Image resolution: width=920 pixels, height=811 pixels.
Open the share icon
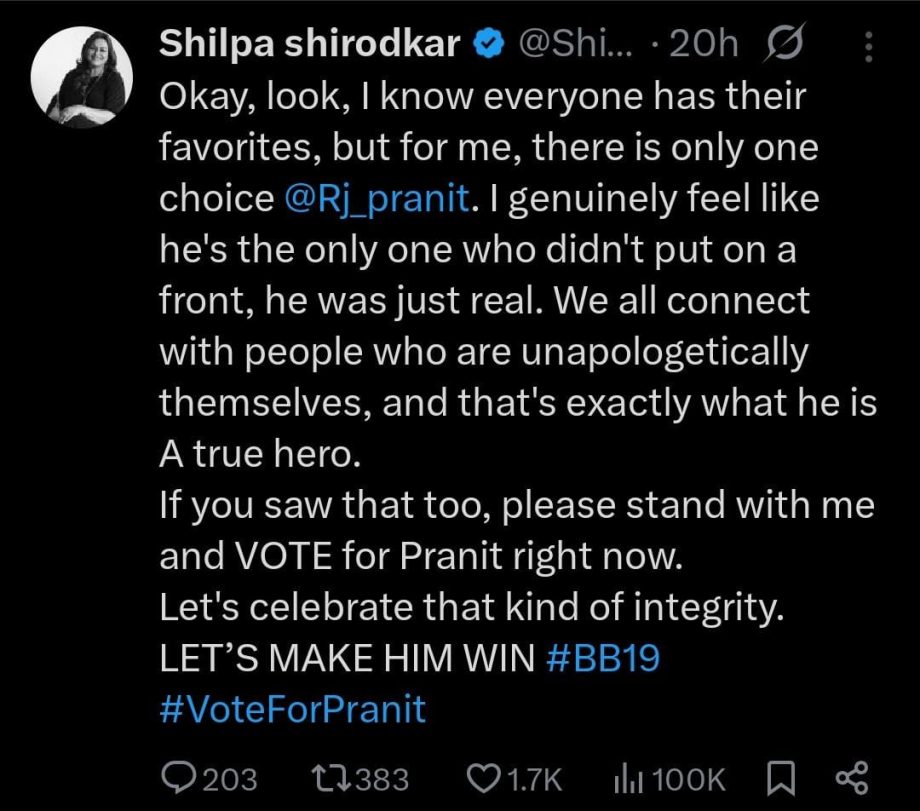click(x=850, y=779)
